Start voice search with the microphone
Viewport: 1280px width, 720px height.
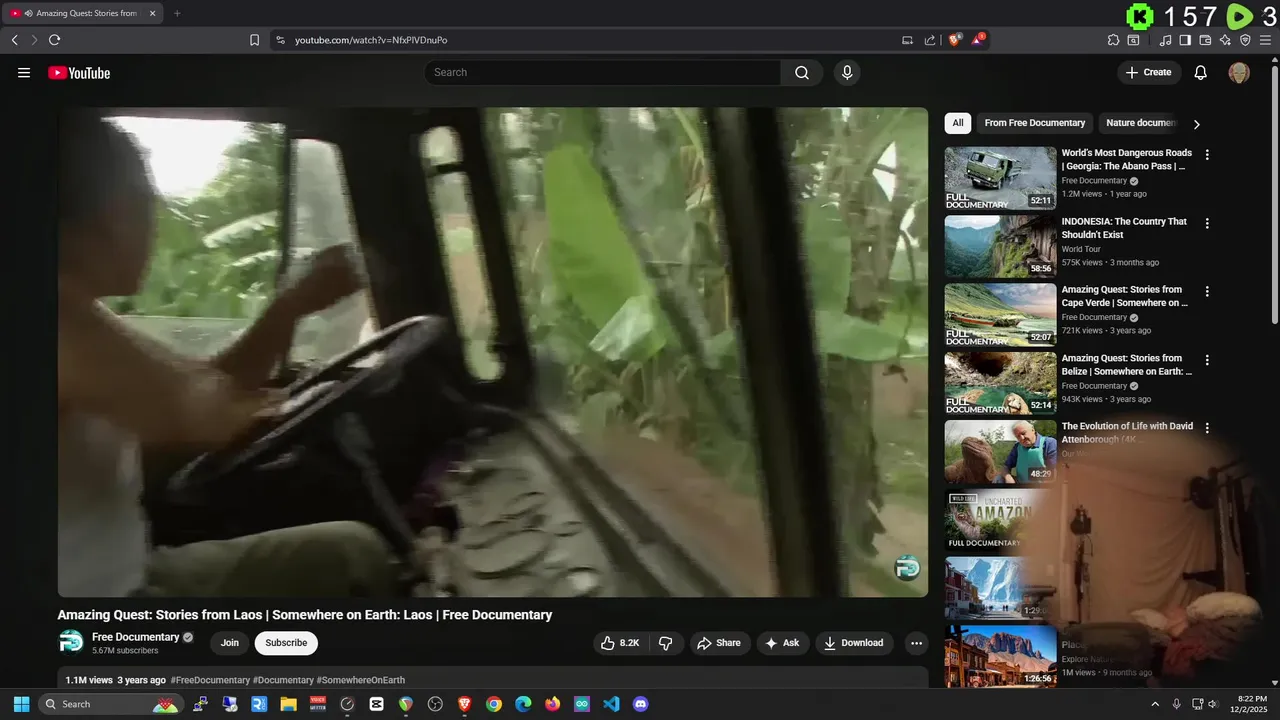[x=847, y=72]
